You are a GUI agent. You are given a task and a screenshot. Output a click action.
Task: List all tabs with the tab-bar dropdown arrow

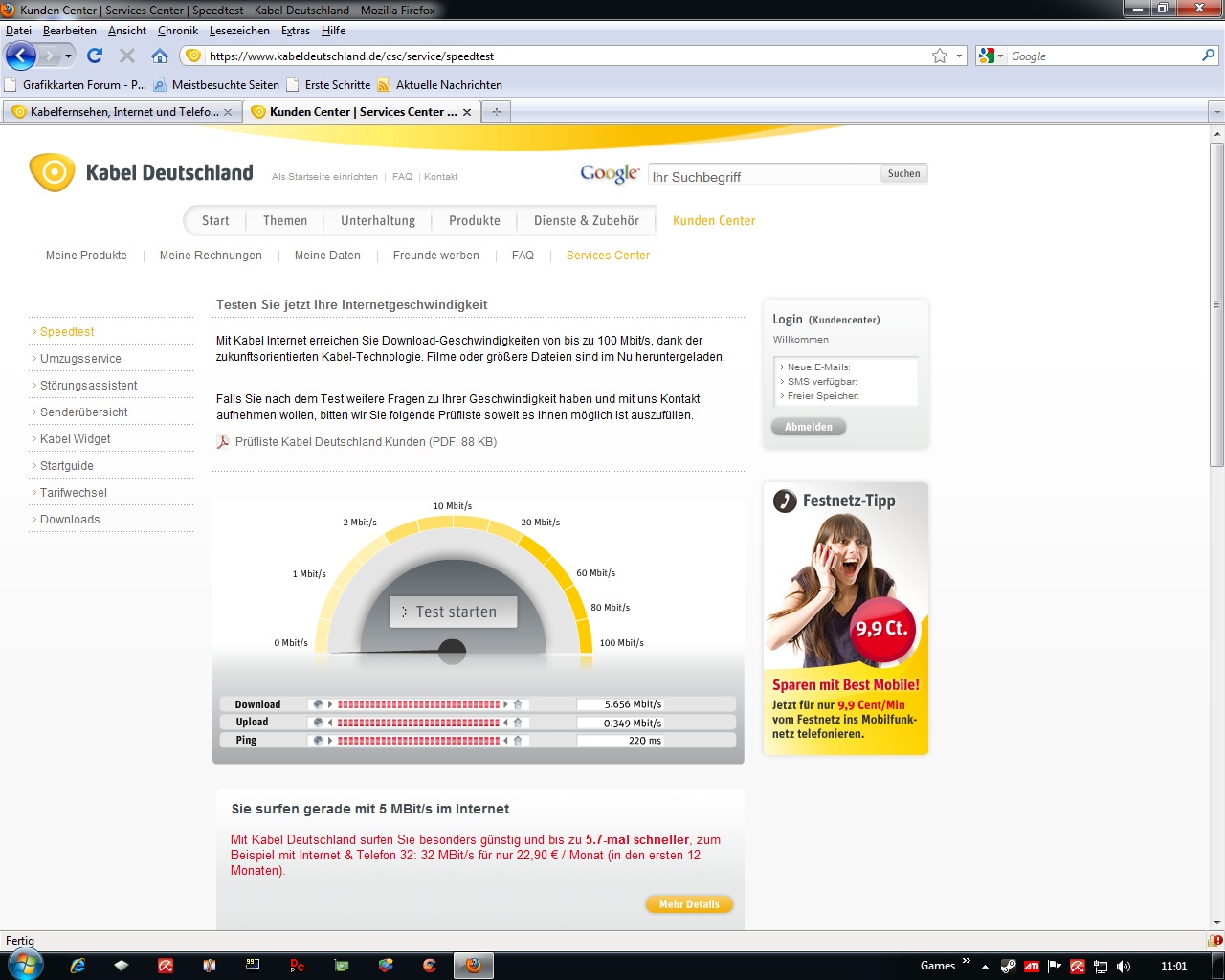[x=1216, y=112]
